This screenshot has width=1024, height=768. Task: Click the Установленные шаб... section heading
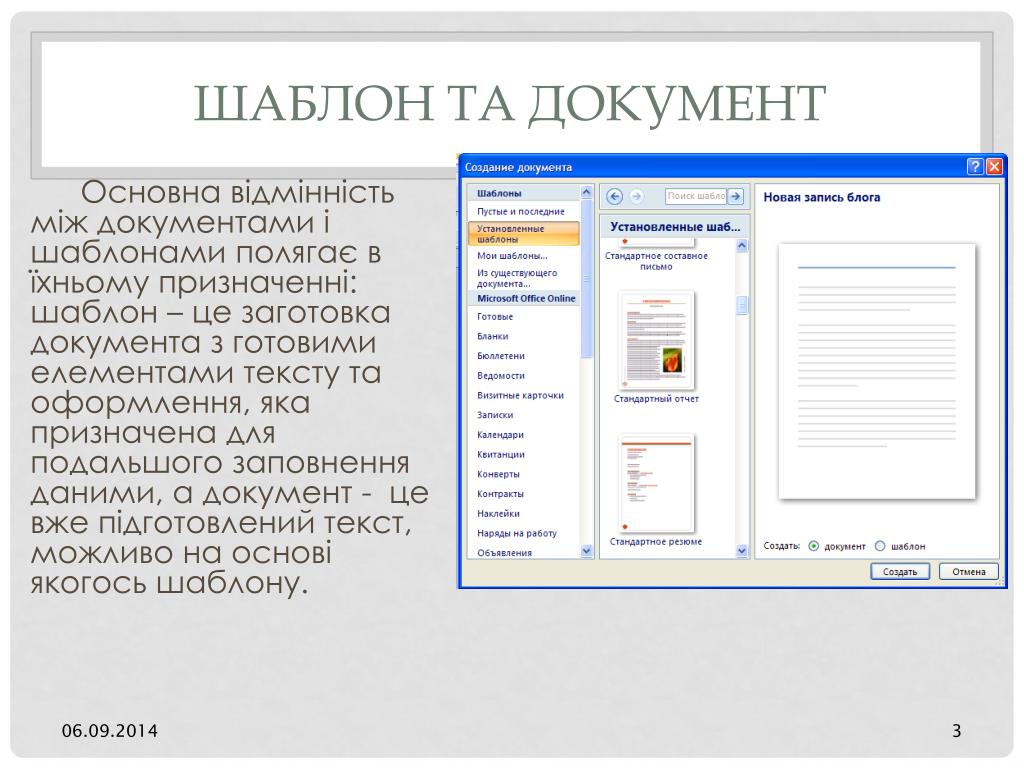point(675,227)
